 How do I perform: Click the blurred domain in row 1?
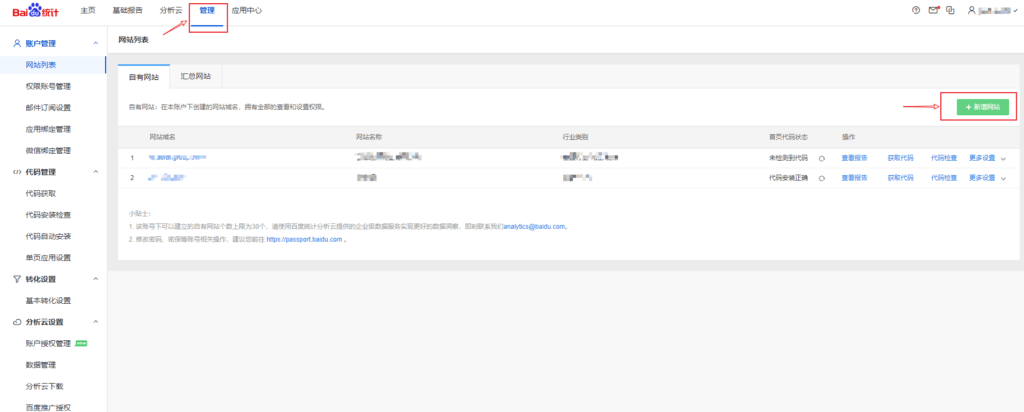177,158
